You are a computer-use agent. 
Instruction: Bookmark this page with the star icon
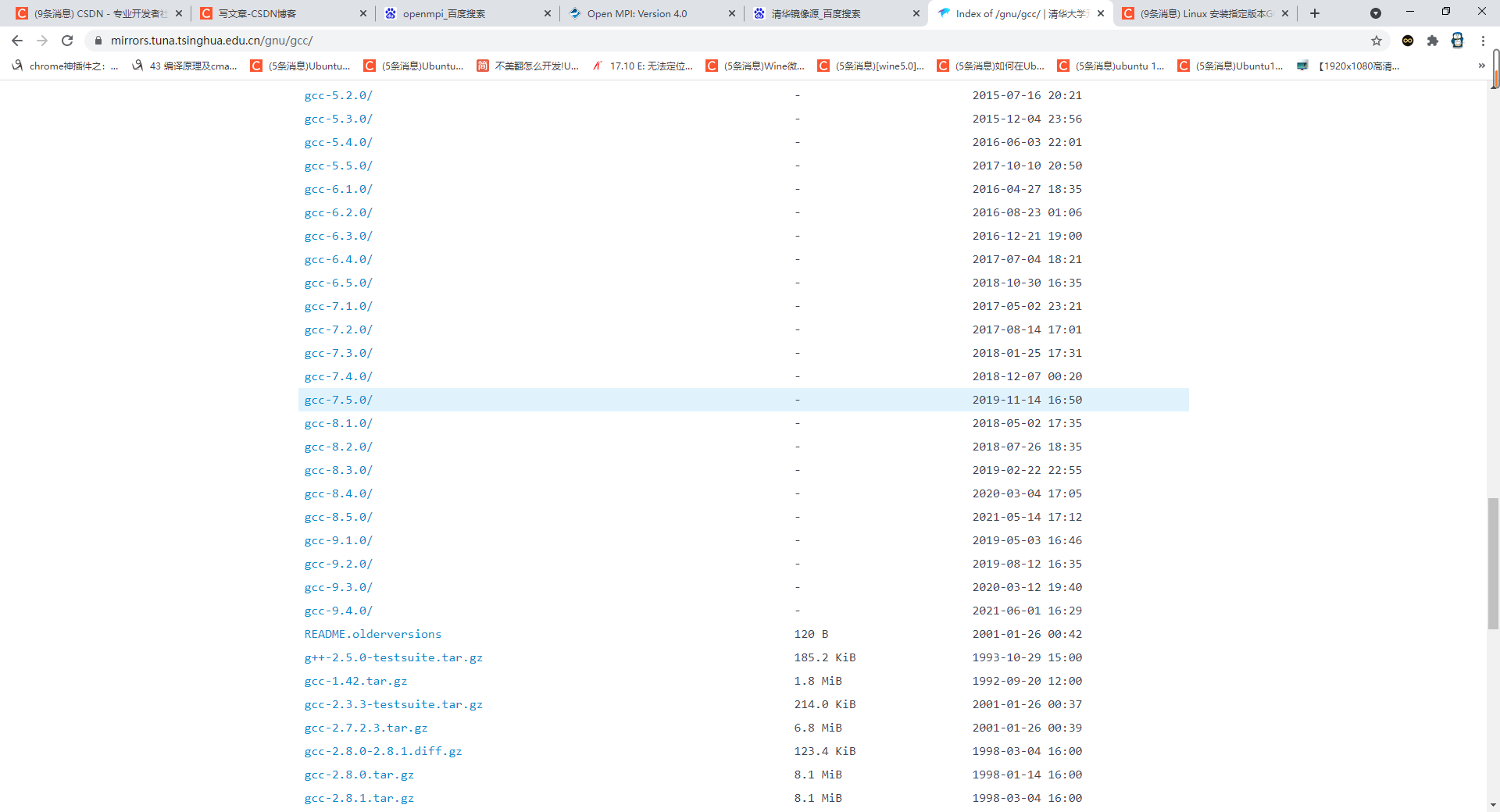1377,41
